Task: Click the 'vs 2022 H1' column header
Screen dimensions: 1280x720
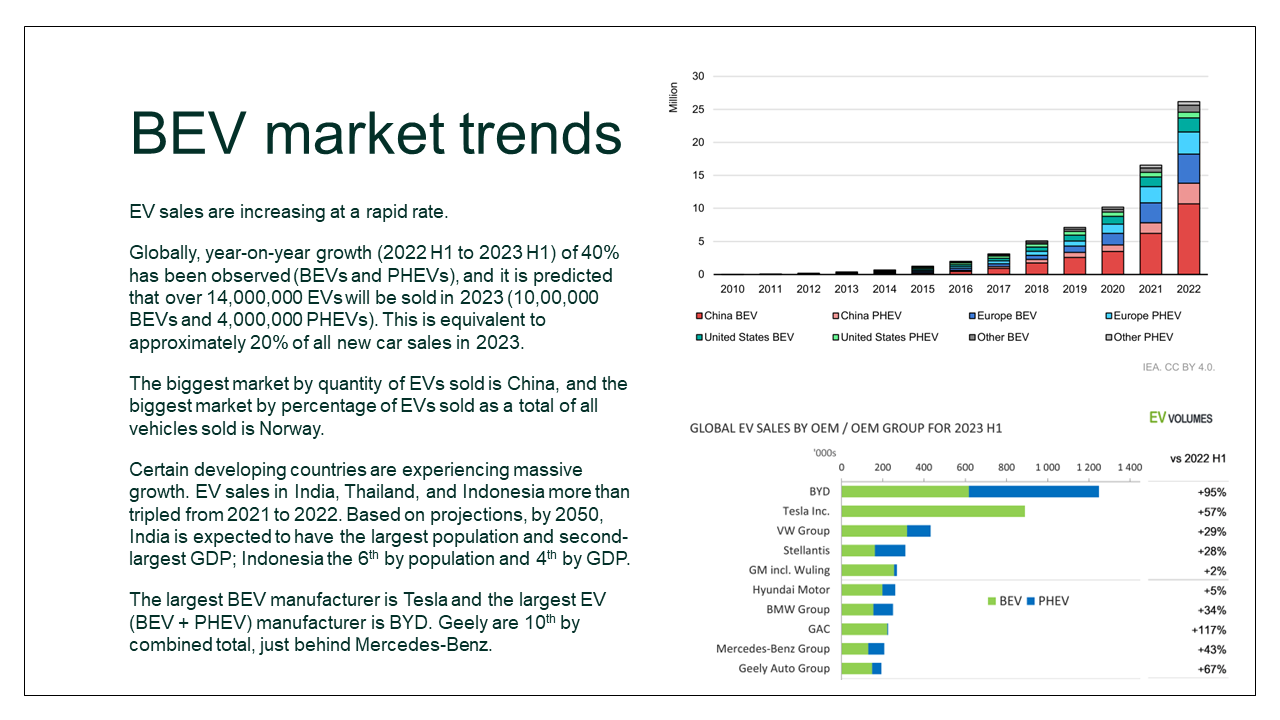Action: 1198,459
